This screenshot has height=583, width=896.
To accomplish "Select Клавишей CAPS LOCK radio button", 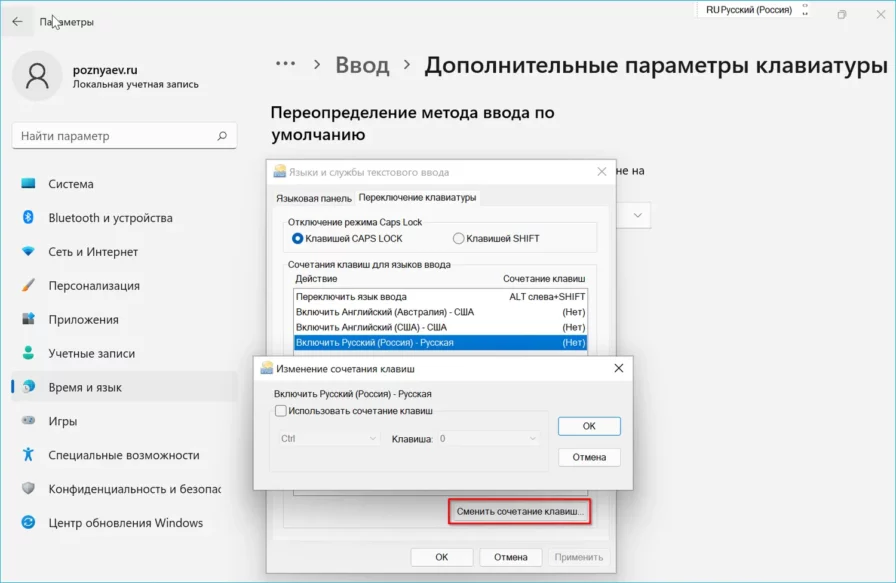I will pyautogui.click(x=298, y=238).
